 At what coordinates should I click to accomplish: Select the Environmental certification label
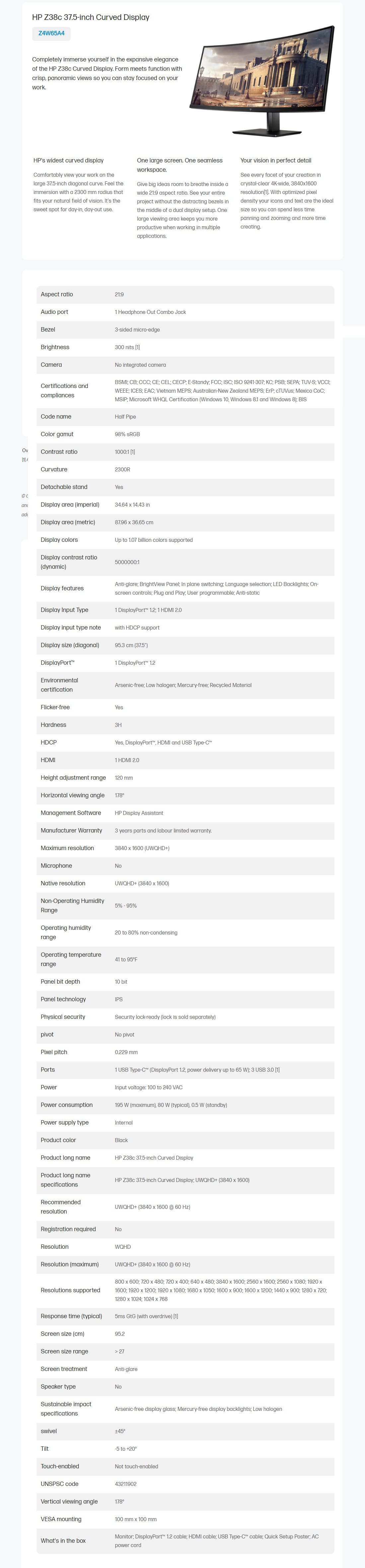coord(60,685)
